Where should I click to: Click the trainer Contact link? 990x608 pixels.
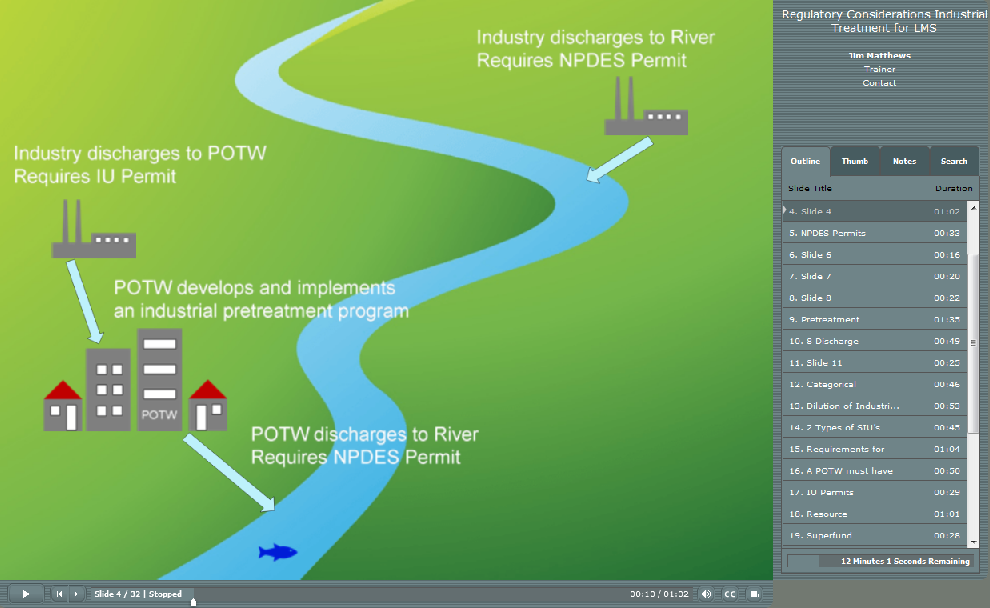878,83
